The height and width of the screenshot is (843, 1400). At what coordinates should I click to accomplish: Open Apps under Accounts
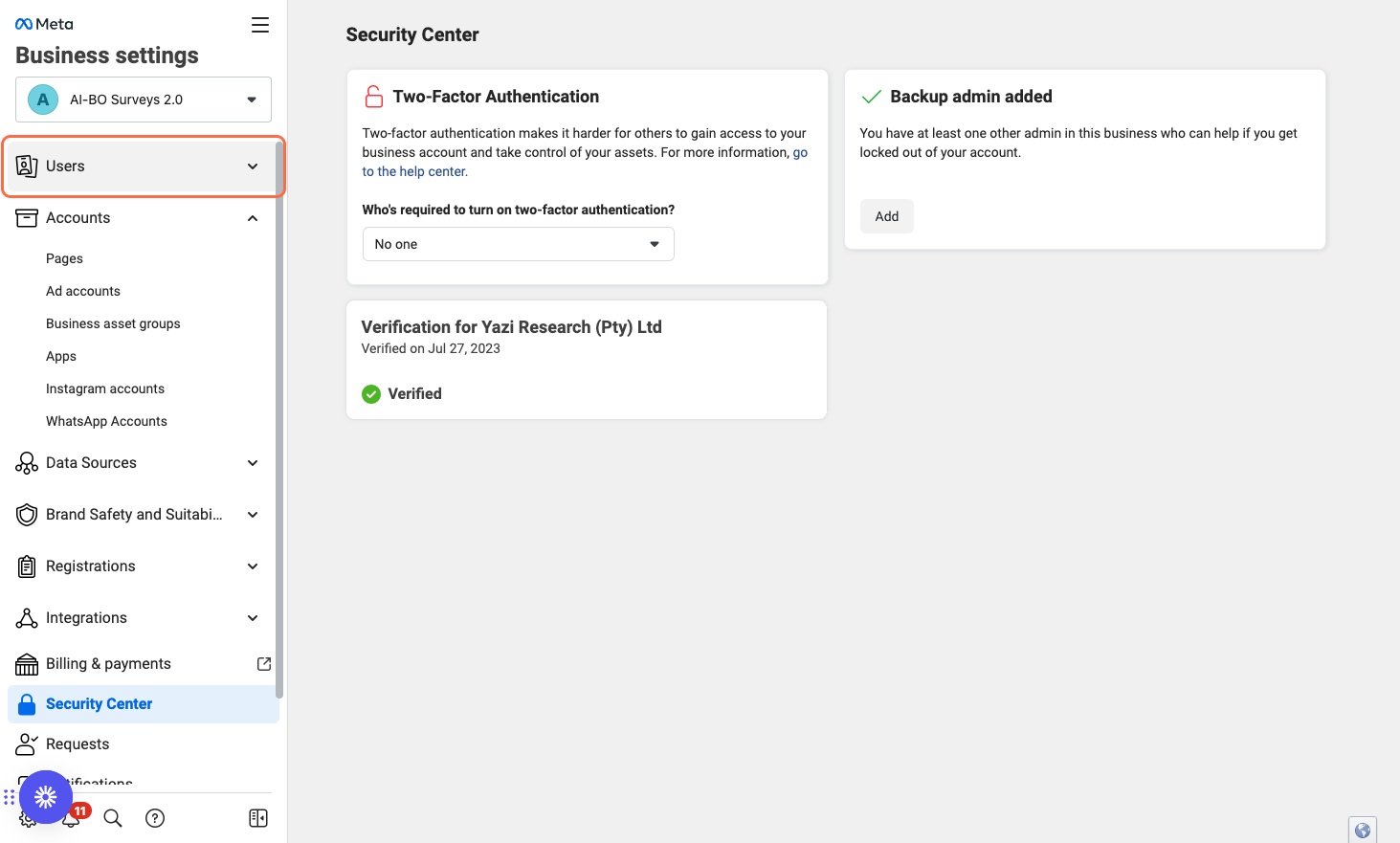(x=61, y=356)
